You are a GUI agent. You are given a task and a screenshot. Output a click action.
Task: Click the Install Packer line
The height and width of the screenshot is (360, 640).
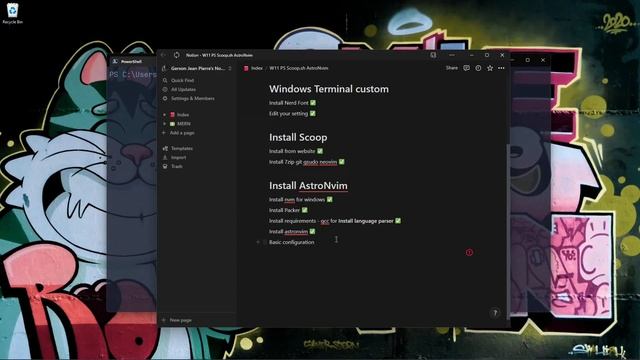(x=288, y=210)
